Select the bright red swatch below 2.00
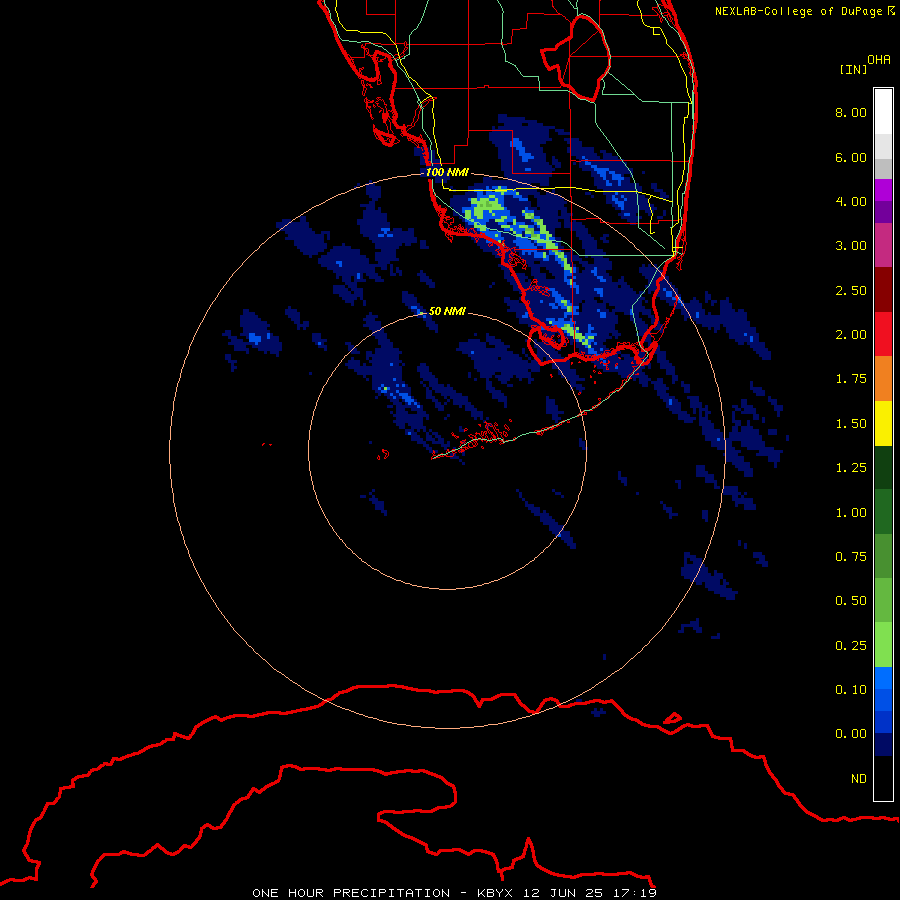This screenshot has height=900, width=900. pos(883,334)
